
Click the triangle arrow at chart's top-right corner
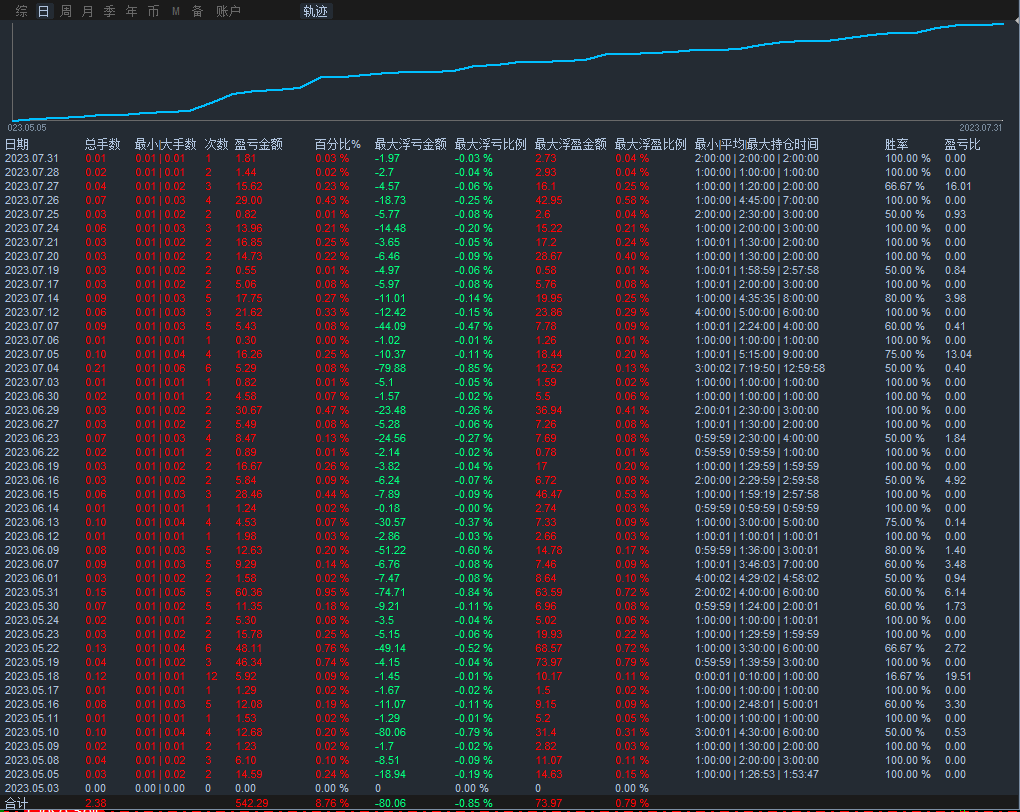click(x=1016, y=21)
